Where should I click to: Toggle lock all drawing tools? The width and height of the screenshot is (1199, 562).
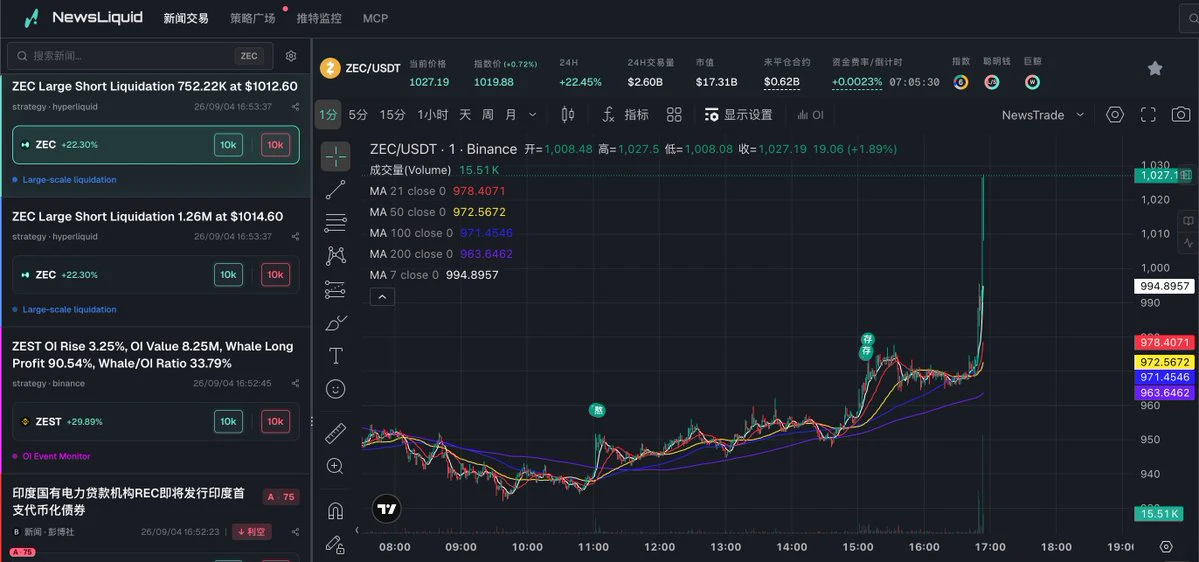click(335, 544)
